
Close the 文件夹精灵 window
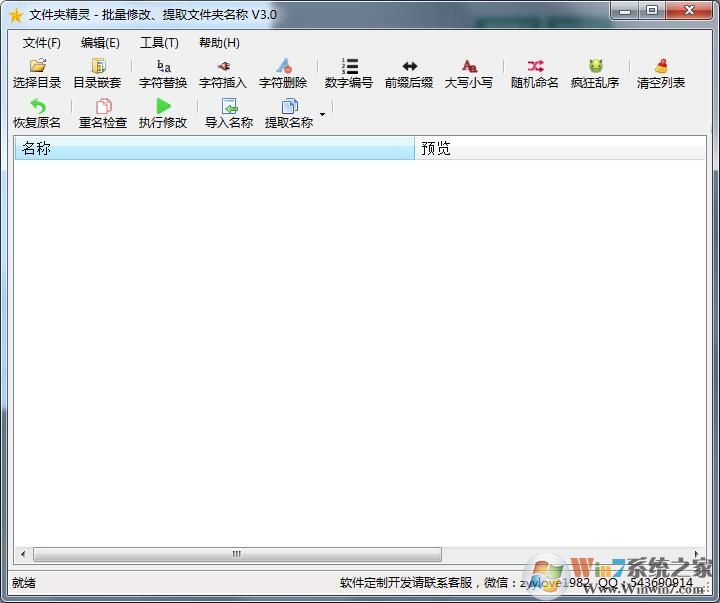689,11
